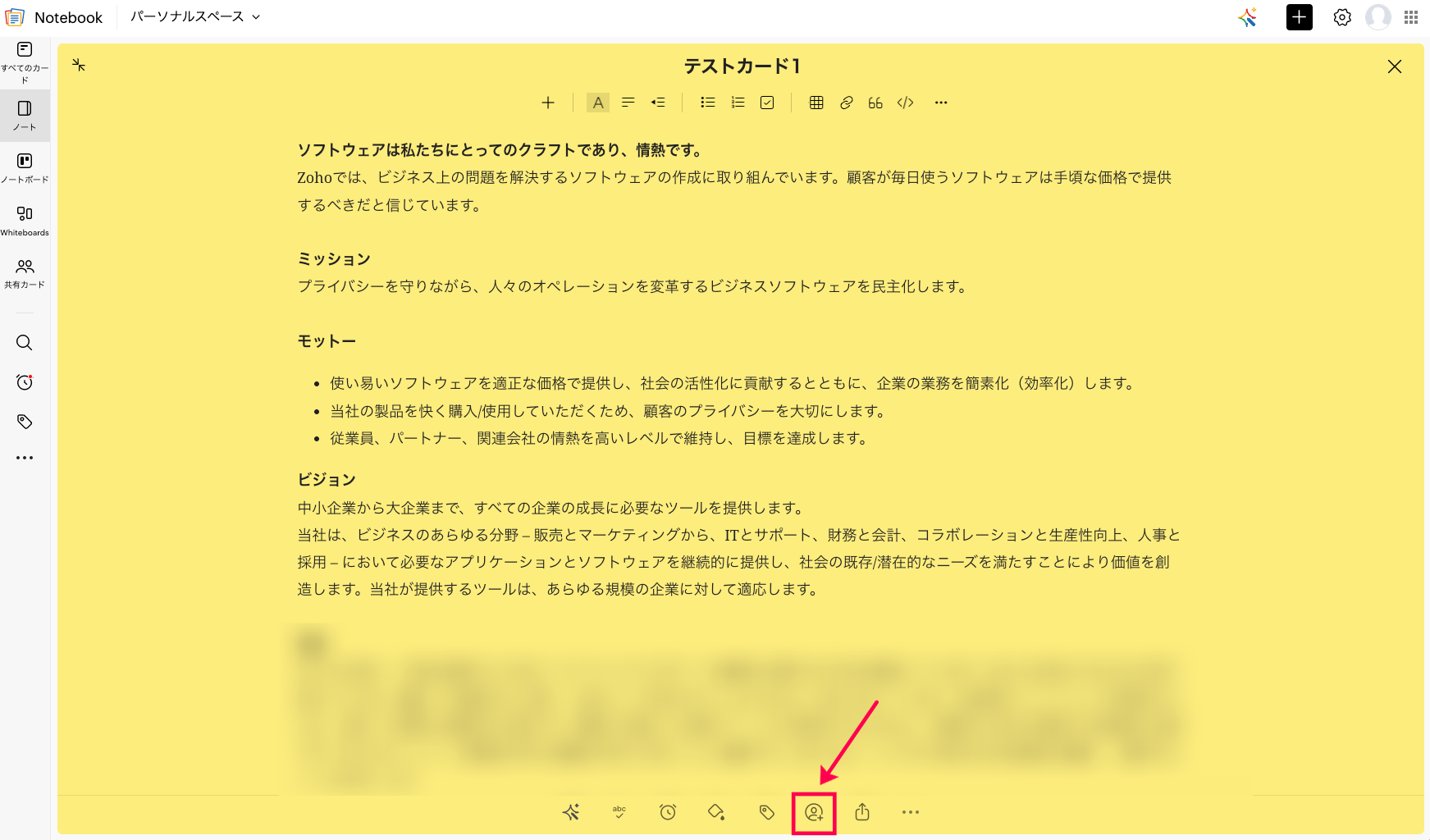
Task: Open the reminder clock in bottom toolbar
Action: pos(668,812)
